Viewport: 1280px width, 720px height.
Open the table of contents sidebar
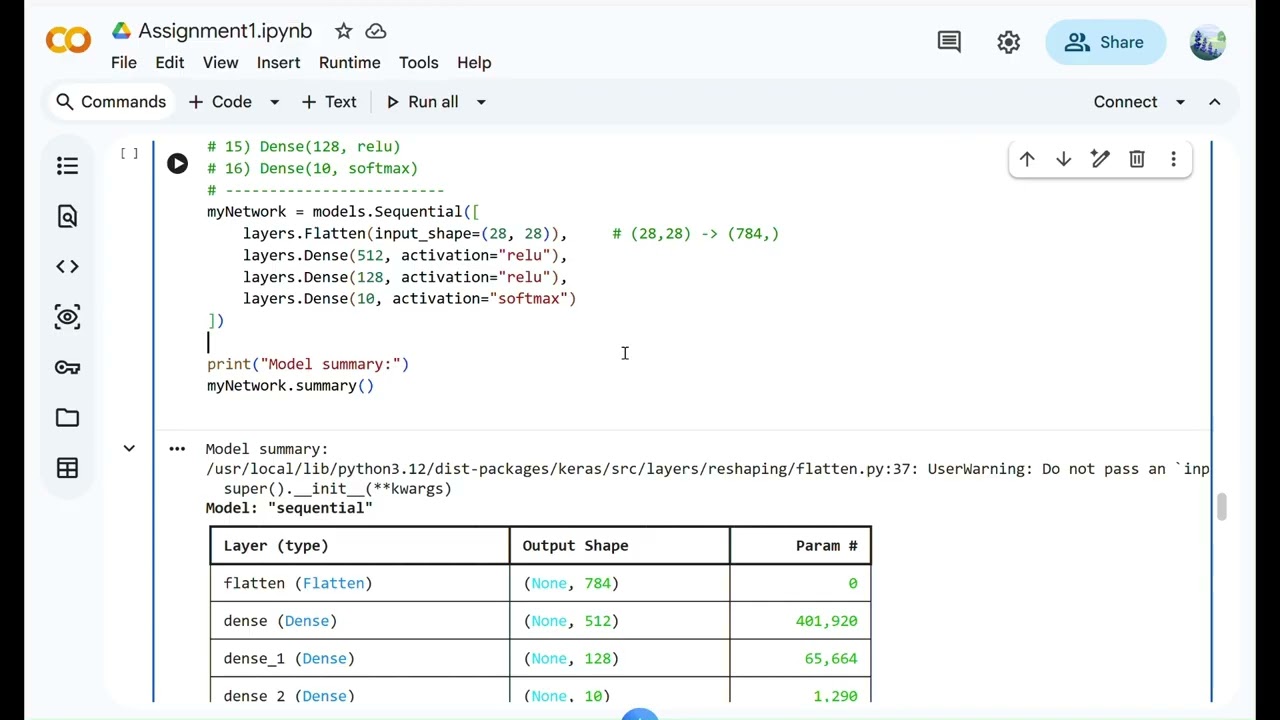pos(67,166)
